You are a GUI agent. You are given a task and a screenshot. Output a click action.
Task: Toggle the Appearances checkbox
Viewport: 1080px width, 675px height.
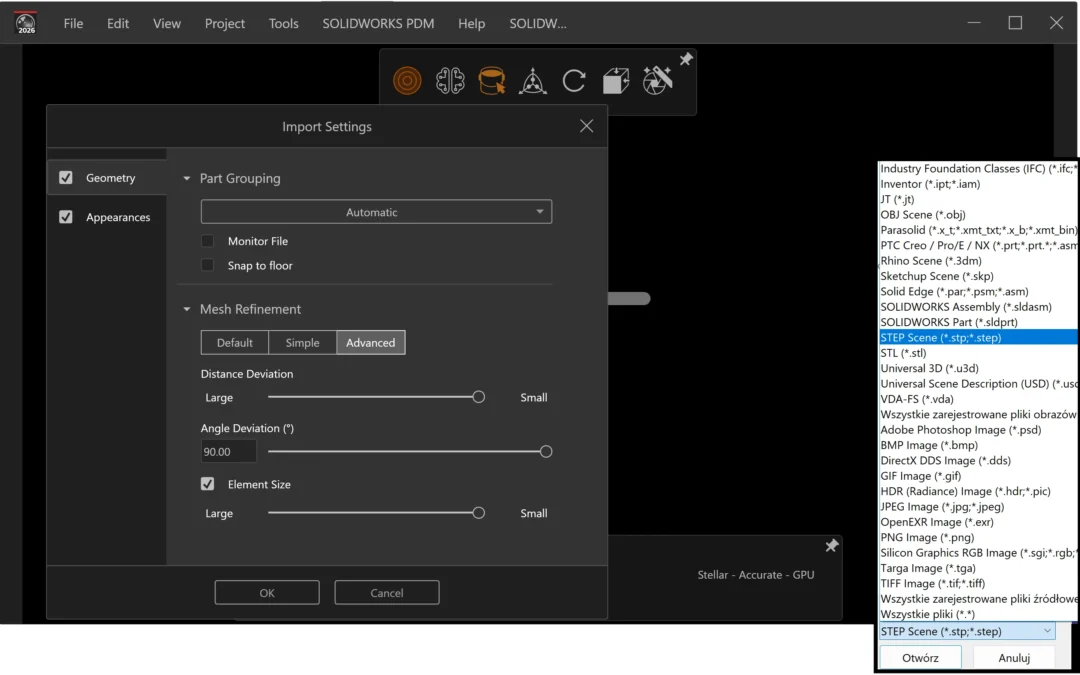[x=65, y=217]
